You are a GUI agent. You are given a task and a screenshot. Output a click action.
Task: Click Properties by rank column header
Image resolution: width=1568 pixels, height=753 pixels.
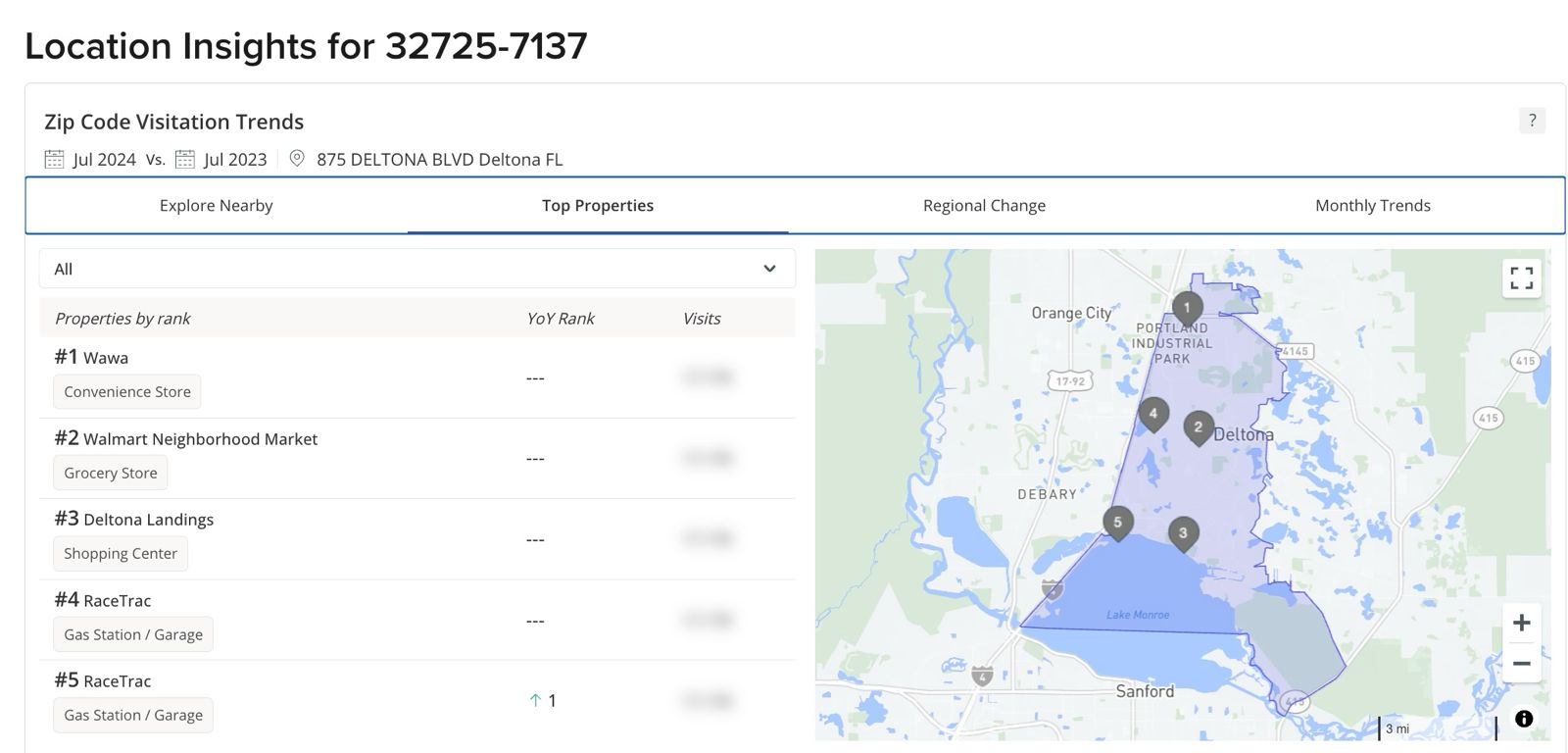[122, 318]
